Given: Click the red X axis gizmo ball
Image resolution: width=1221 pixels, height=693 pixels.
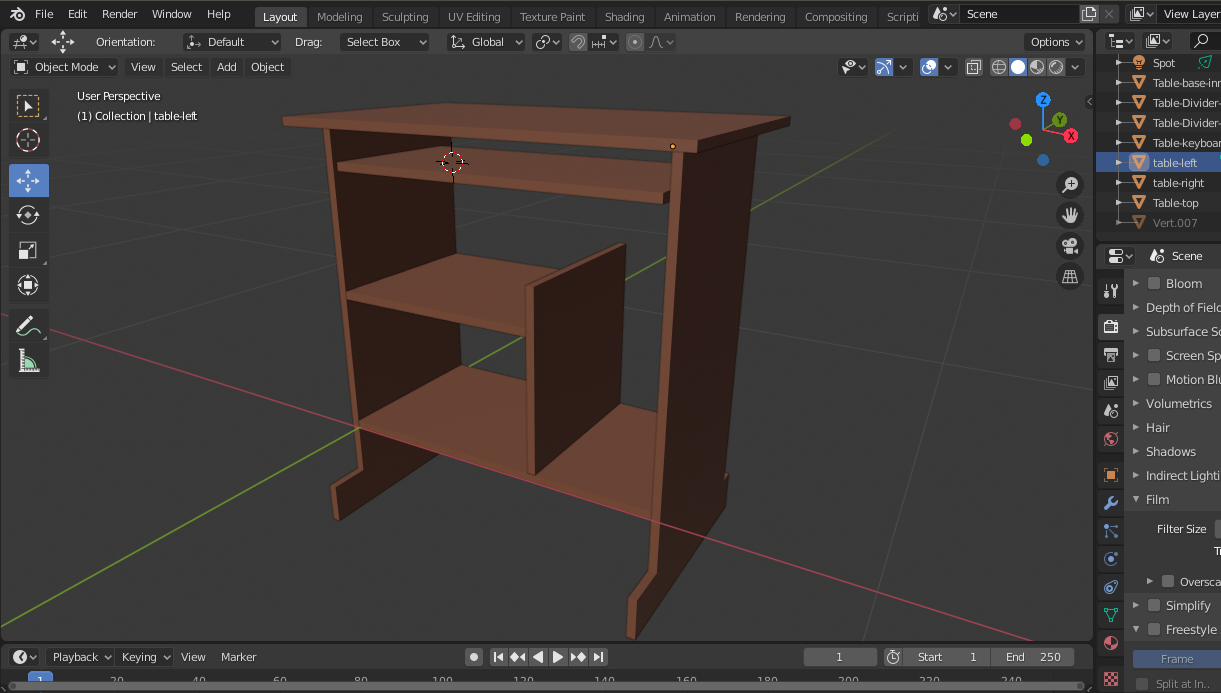Looking at the screenshot, I should [1071, 135].
